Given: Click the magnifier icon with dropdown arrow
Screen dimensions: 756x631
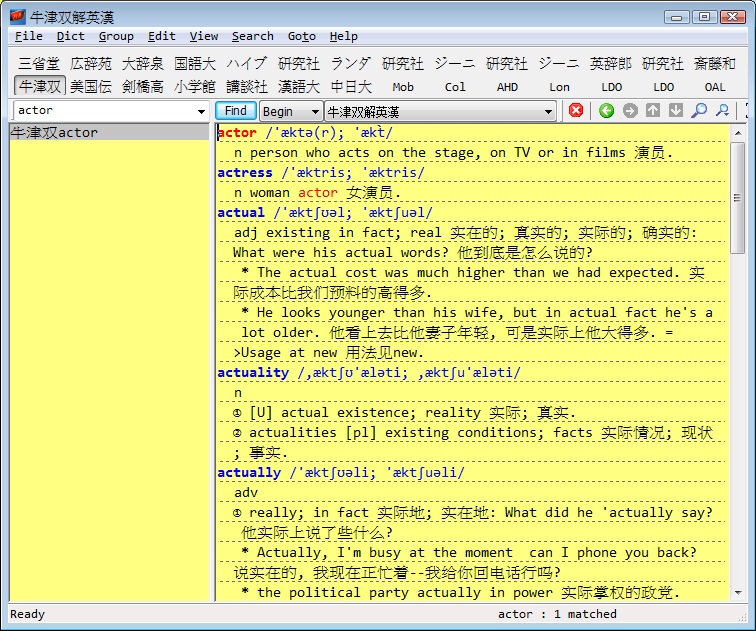Looking at the screenshot, I should pyautogui.click(x=722, y=111).
